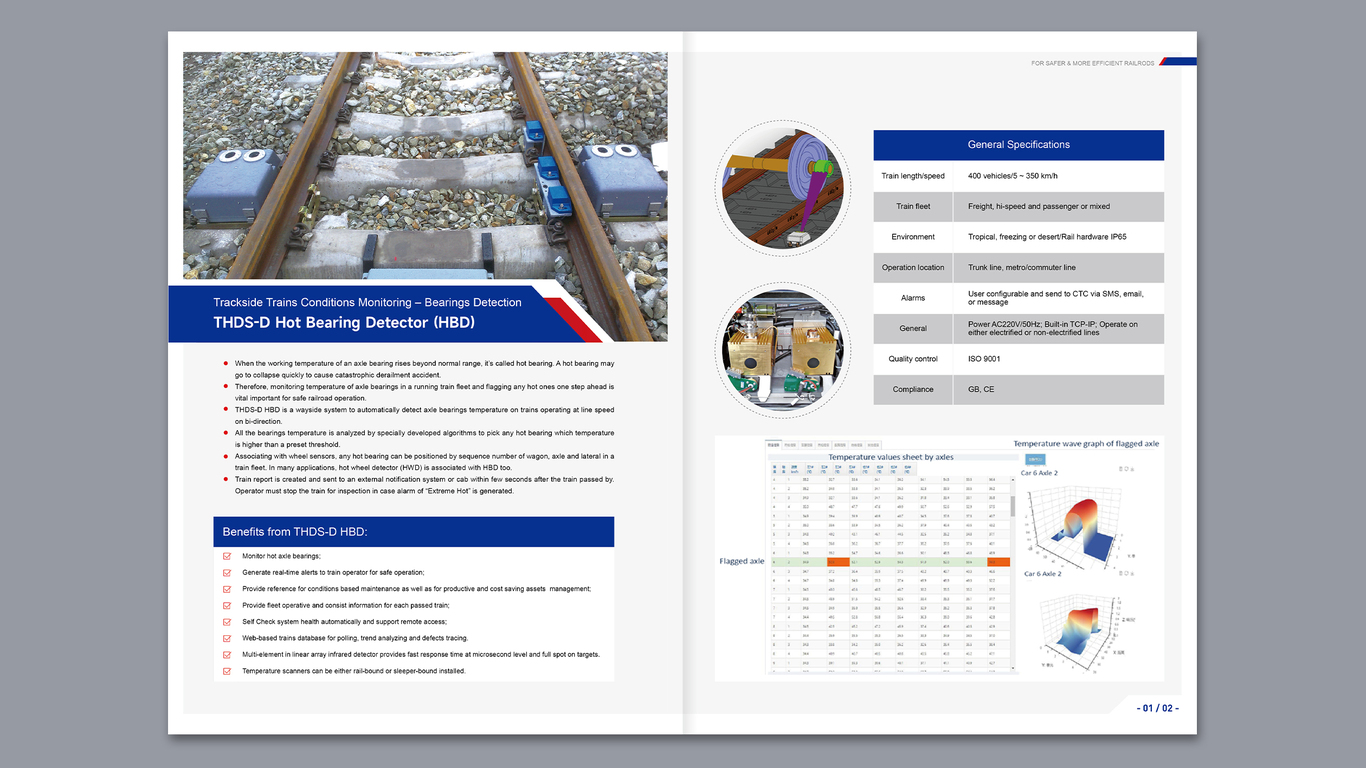
Task: Click 'Trunk line, metro/commuter line' value
Action: (1022, 268)
